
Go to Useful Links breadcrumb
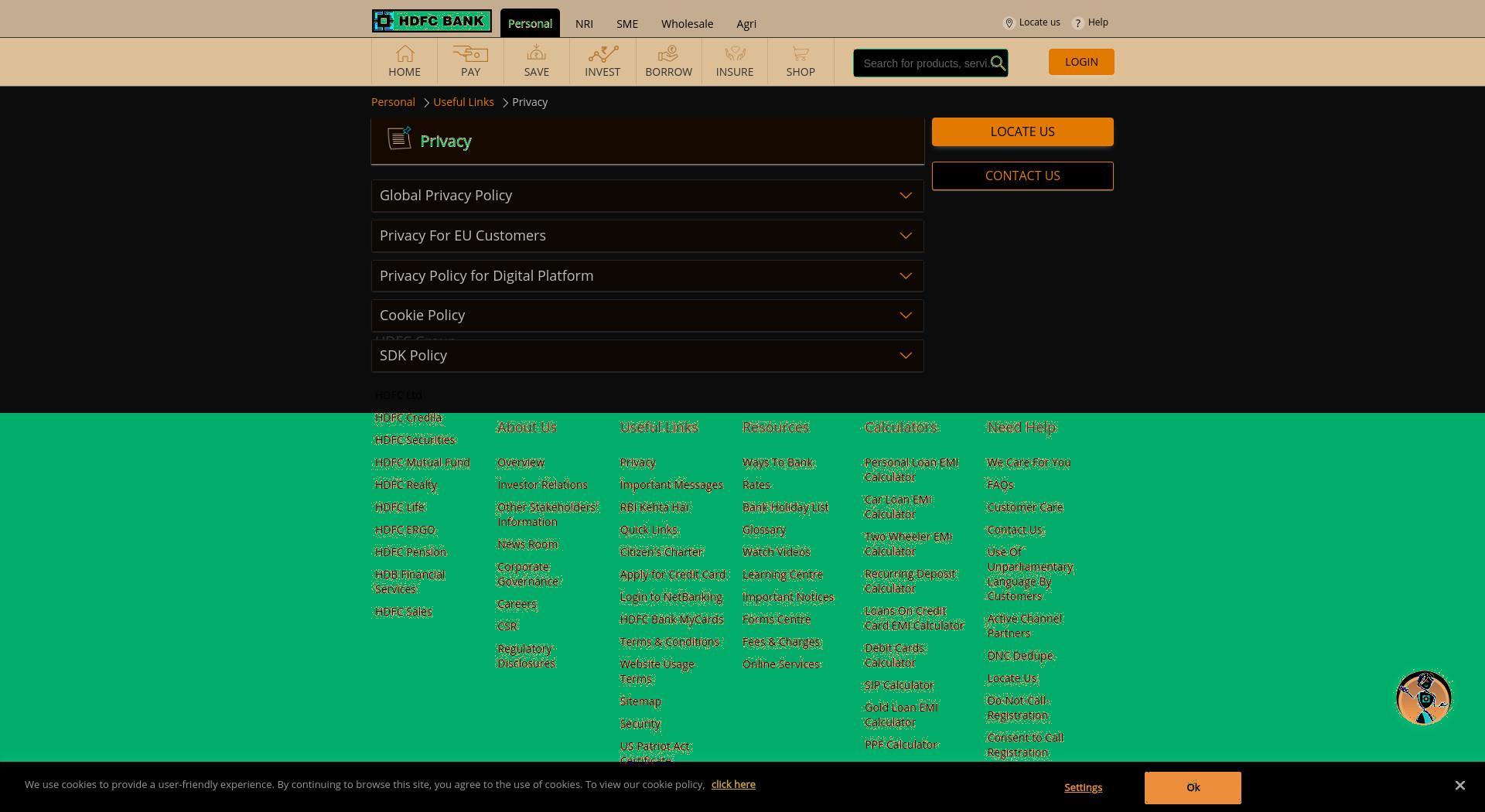pos(463,102)
